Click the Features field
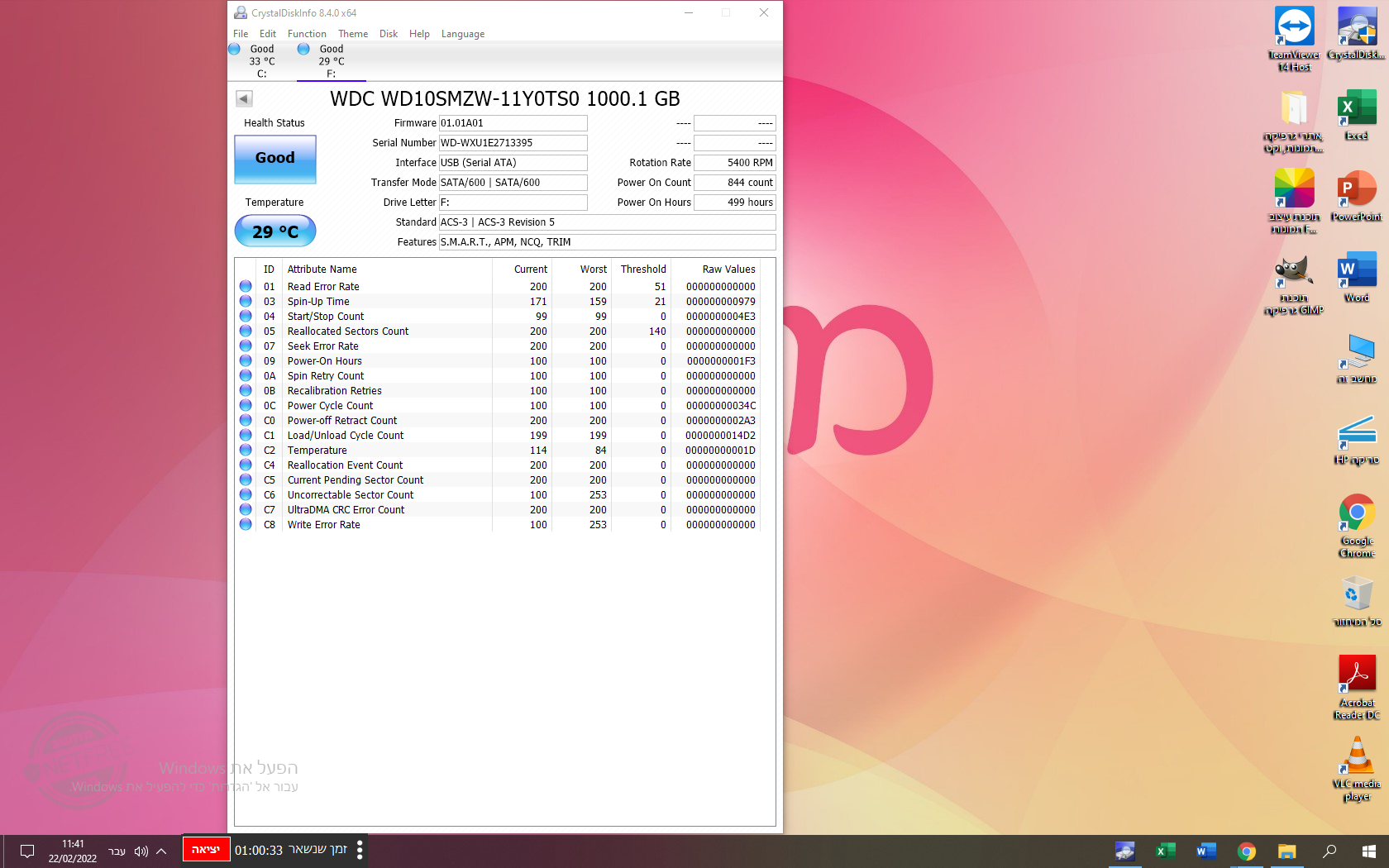Viewport: 1389px width, 868px height. coord(607,242)
